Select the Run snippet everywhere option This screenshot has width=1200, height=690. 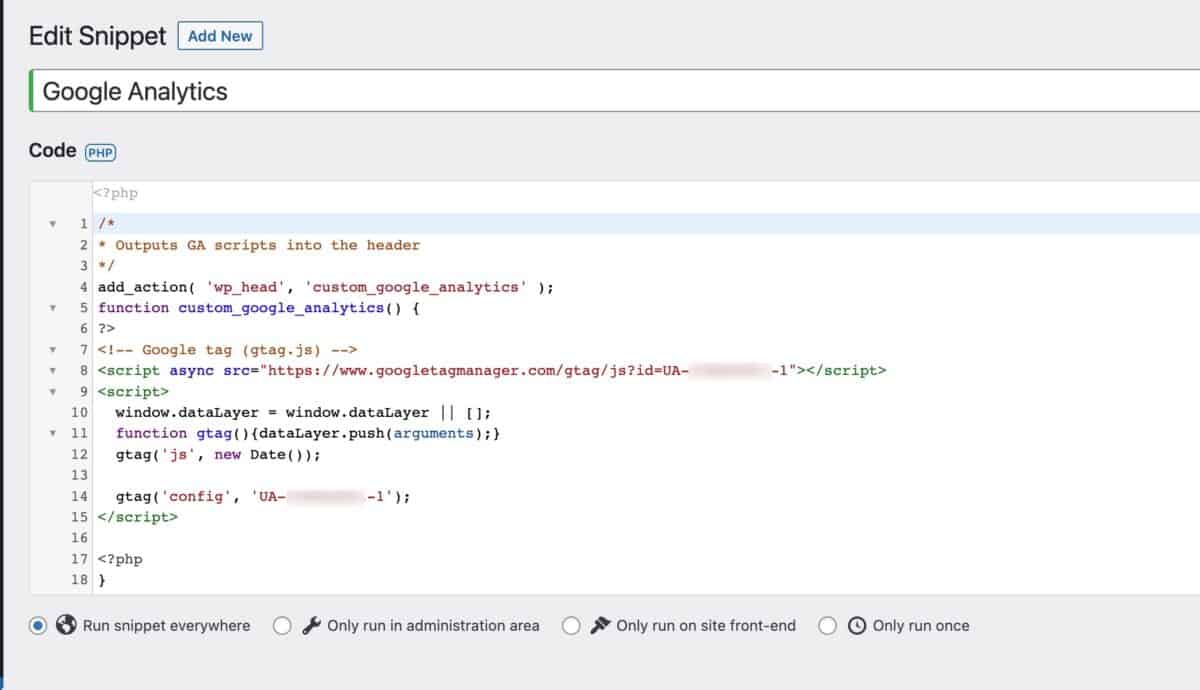[37, 626]
